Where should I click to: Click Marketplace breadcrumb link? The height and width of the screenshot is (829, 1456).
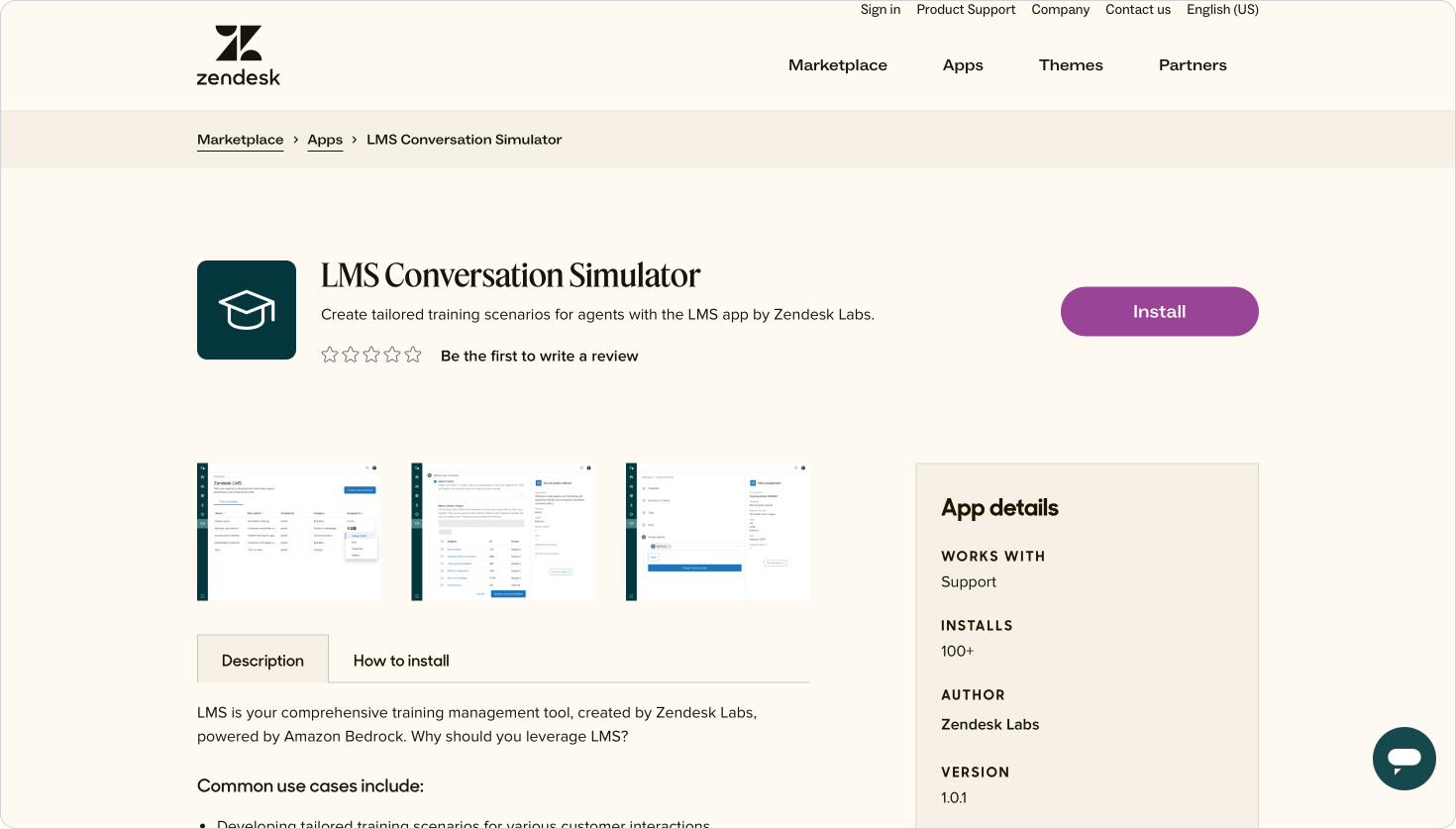[241, 140]
